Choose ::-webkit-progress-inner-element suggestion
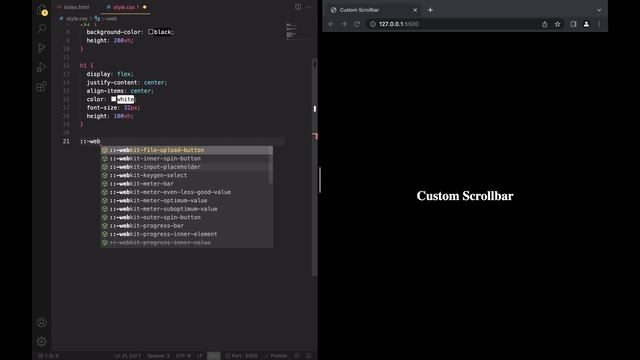The height and width of the screenshot is (360, 640). pyautogui.click(x=187, y=234)
